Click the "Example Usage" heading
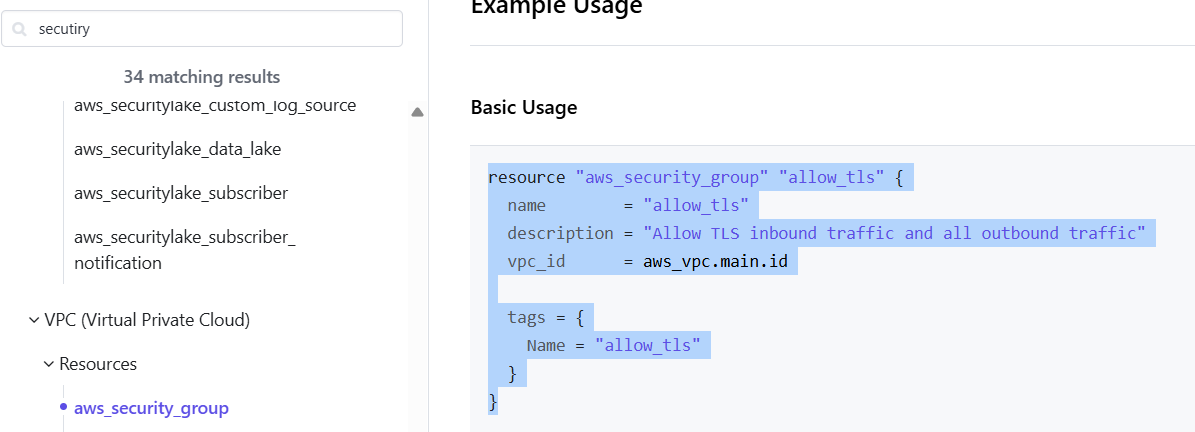Viewport: 1195px width, 432px height. (x=556, y=7)
